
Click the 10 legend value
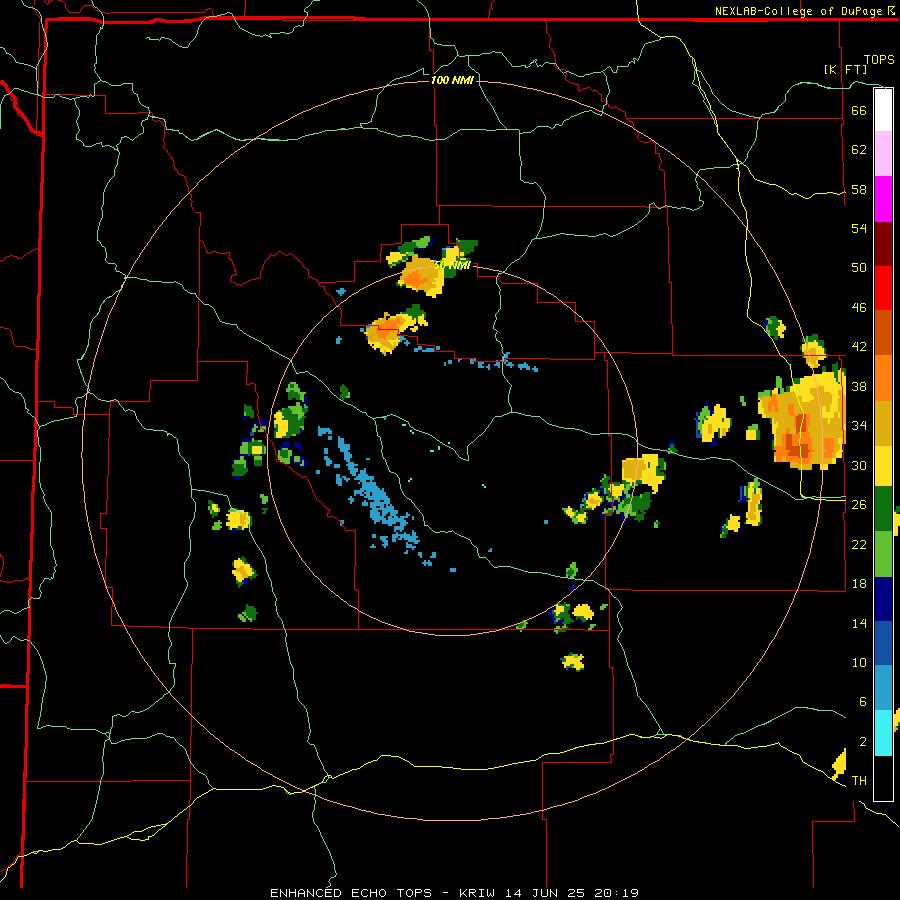(x=859, y=663)
